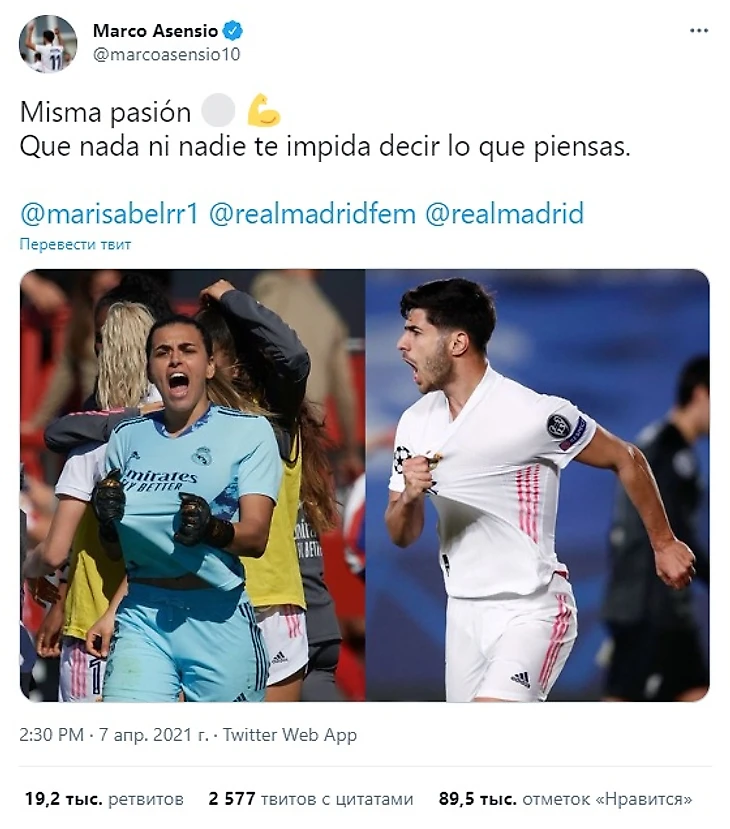Click the white circle emoji
Screen dimensions: 730x829
pos(218,110)
